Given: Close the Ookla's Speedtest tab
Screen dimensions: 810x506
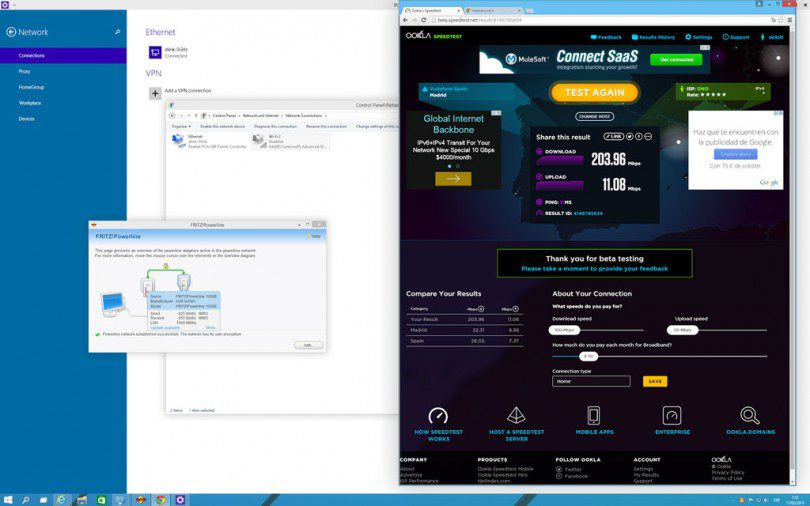Looking at the screenshot, I should pyautogui.click(x=458, y=10).
